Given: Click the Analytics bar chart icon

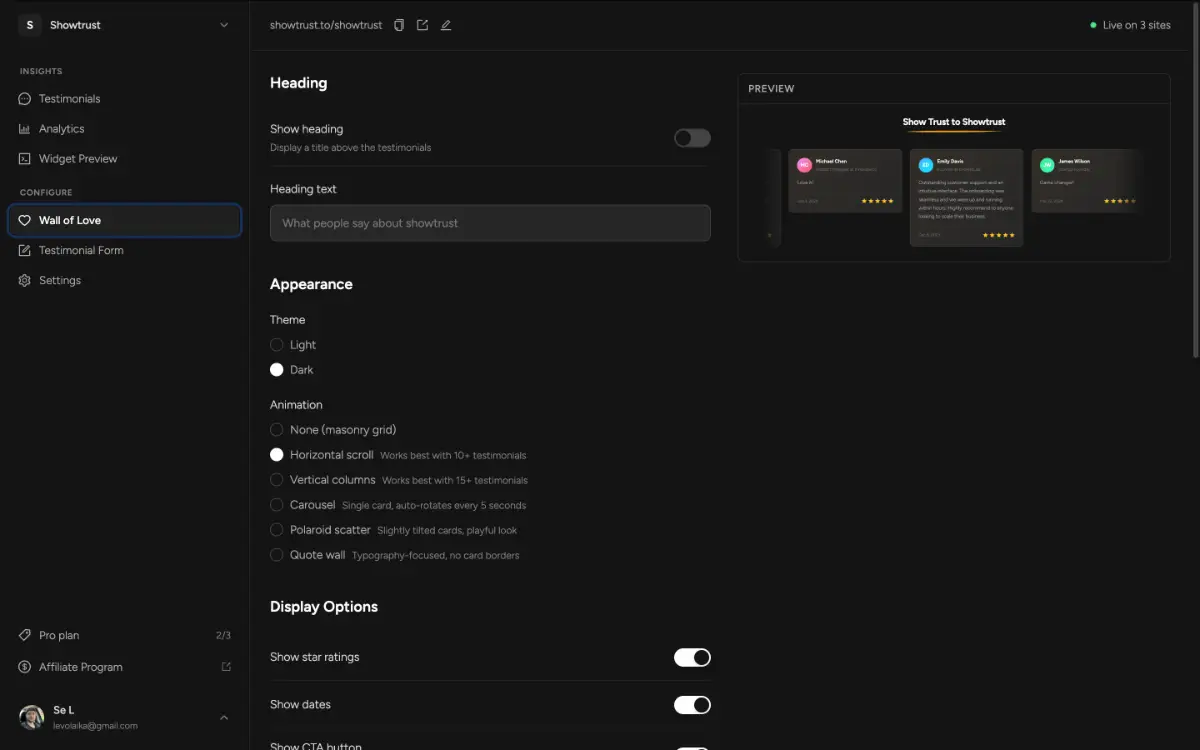Looking at the screenshot, I should coord(25,129).
